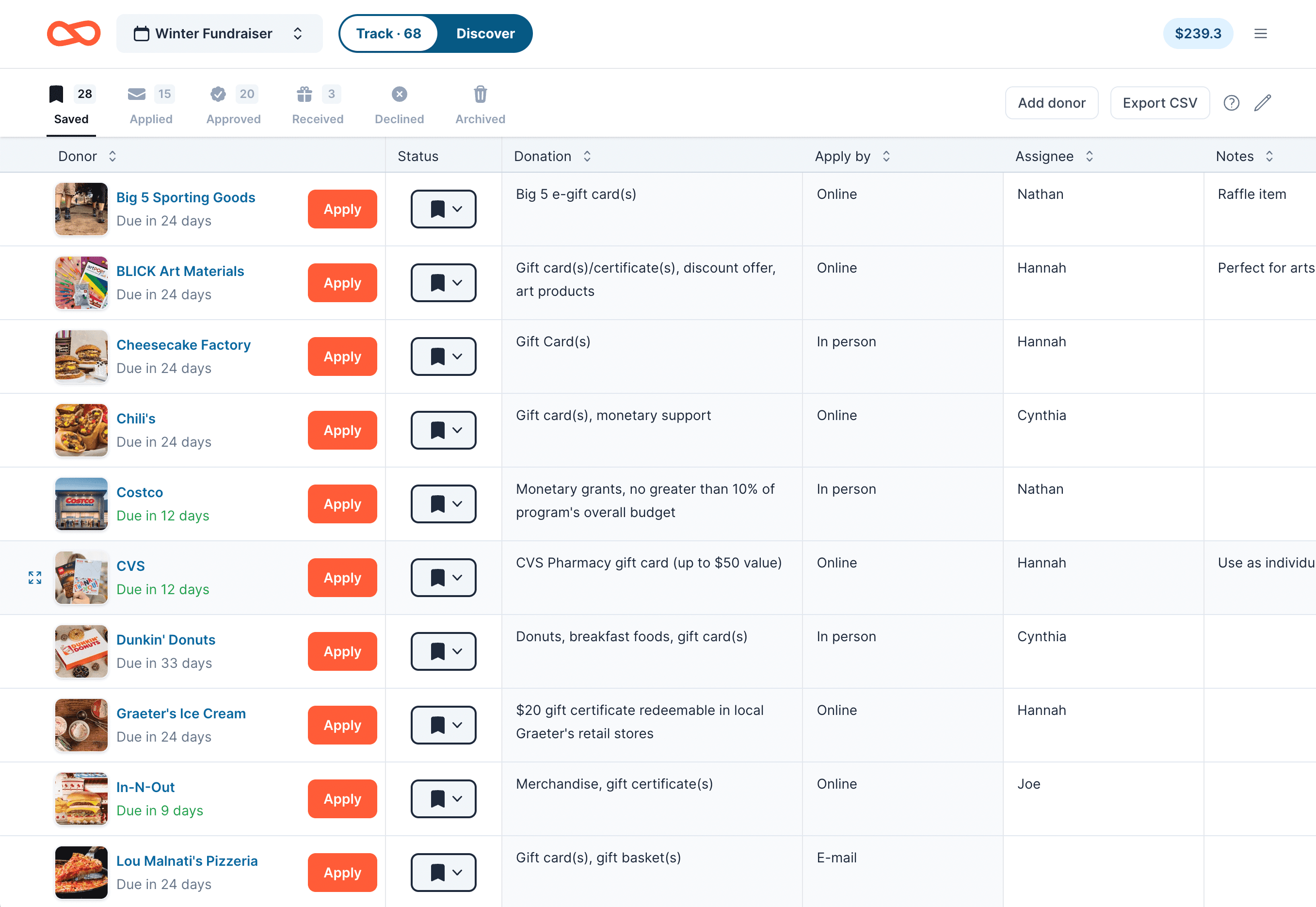This screenshot has width=1316, height=907.
Task: Sort by Assignee column
Action: 1090,156
